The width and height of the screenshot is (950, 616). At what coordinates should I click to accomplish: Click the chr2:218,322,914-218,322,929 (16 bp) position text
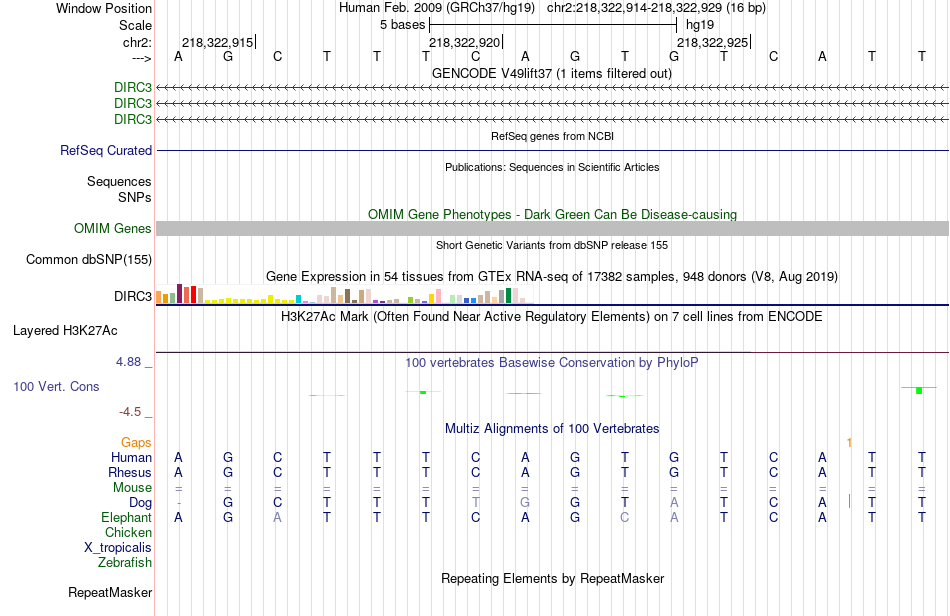[656, 8]
